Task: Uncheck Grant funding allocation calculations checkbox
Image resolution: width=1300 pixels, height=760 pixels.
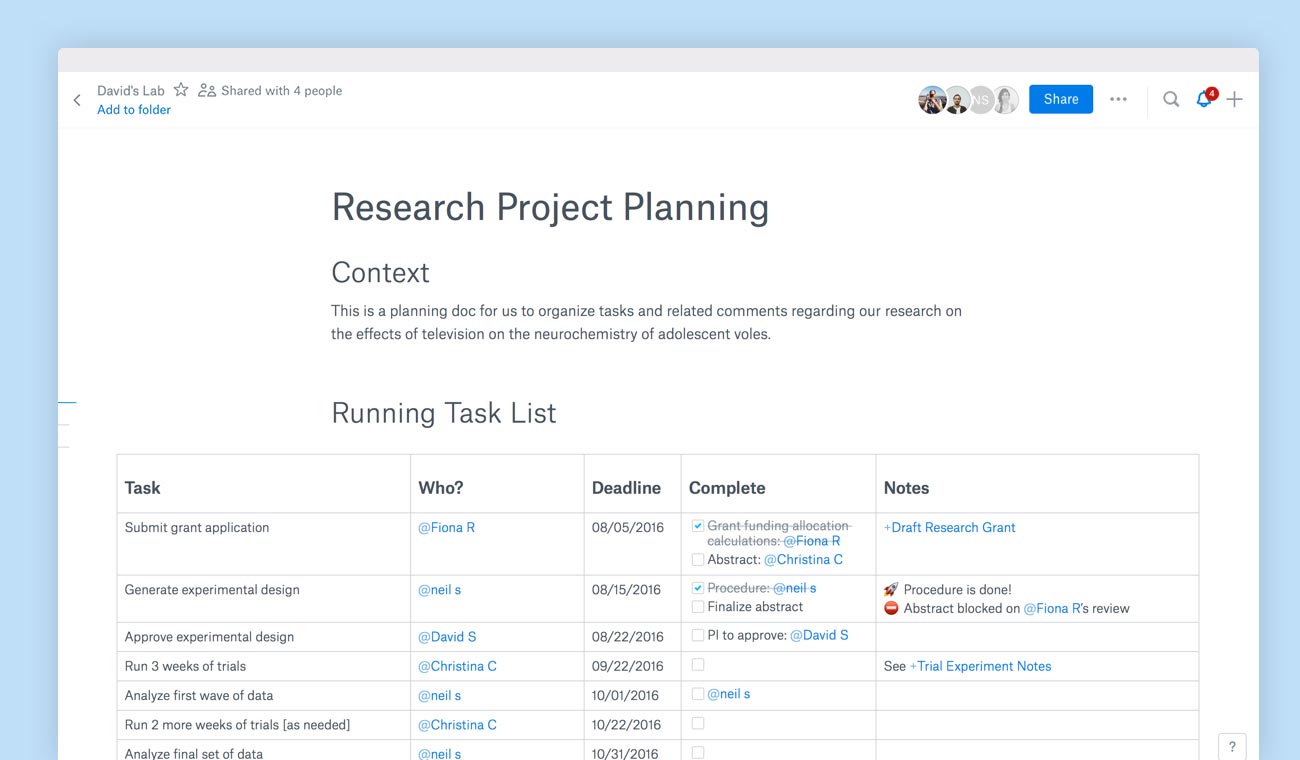Action: pos(698,526)
